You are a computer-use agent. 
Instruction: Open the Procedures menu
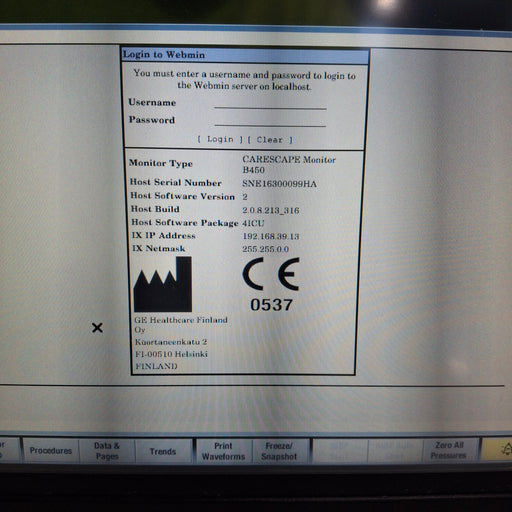pos(51,451)
